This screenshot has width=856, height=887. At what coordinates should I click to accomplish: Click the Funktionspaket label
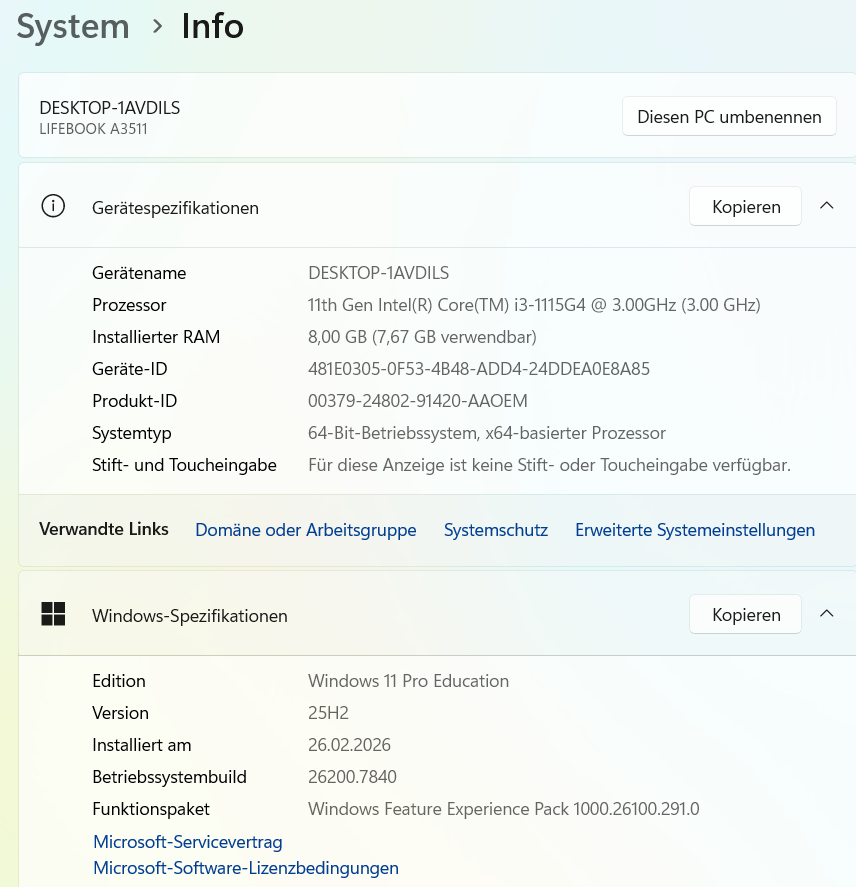pos(150,810)
